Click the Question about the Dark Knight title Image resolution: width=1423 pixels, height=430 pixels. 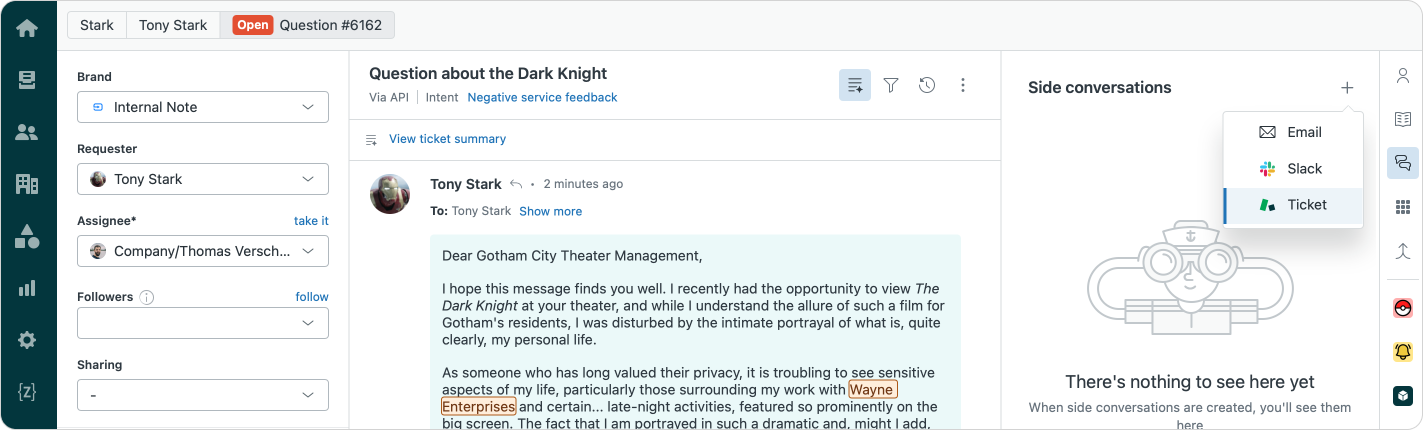(488, 73)
